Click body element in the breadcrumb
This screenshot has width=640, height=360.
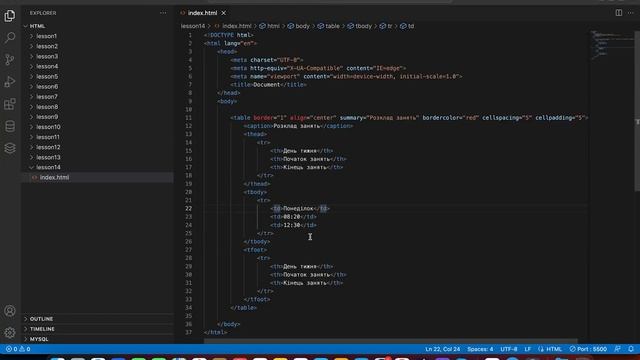tap(298, 26)
